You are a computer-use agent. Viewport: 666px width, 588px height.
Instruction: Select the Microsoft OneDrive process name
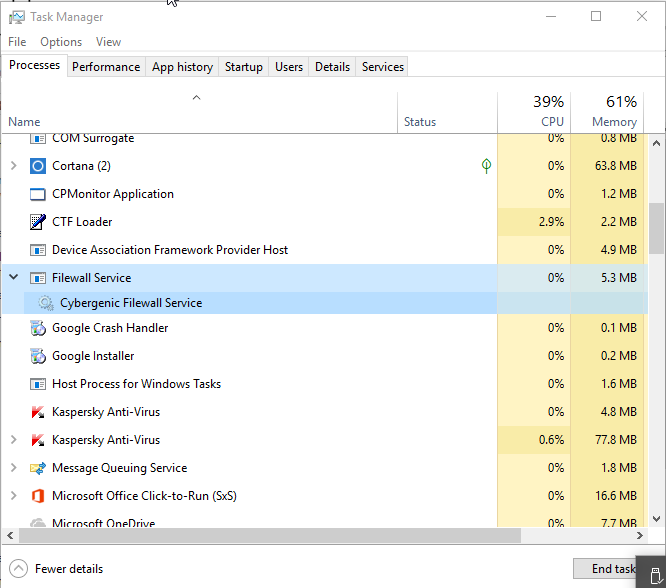click(103, 523)
